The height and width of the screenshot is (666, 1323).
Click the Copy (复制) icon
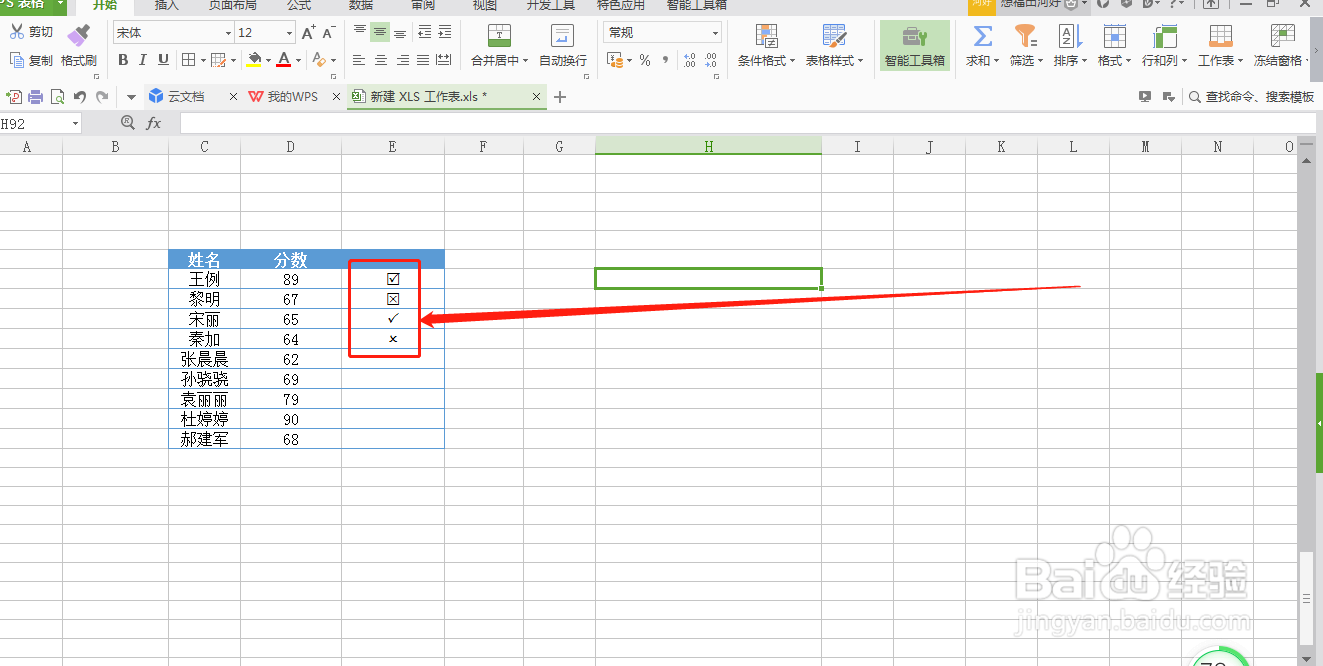click(17, 60)
